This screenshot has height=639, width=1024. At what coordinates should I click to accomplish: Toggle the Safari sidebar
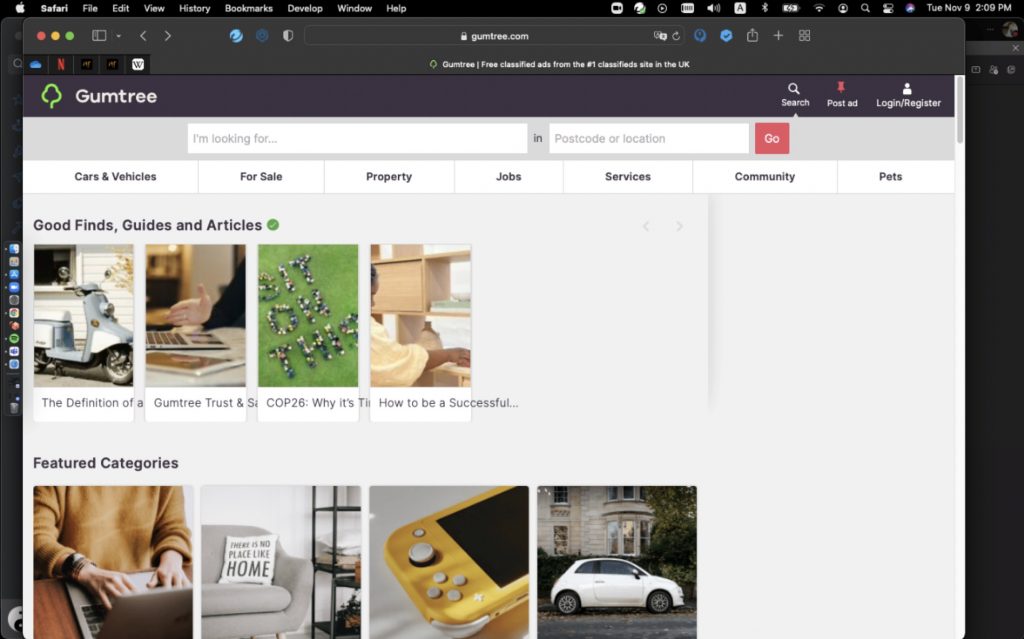[99, 36]
